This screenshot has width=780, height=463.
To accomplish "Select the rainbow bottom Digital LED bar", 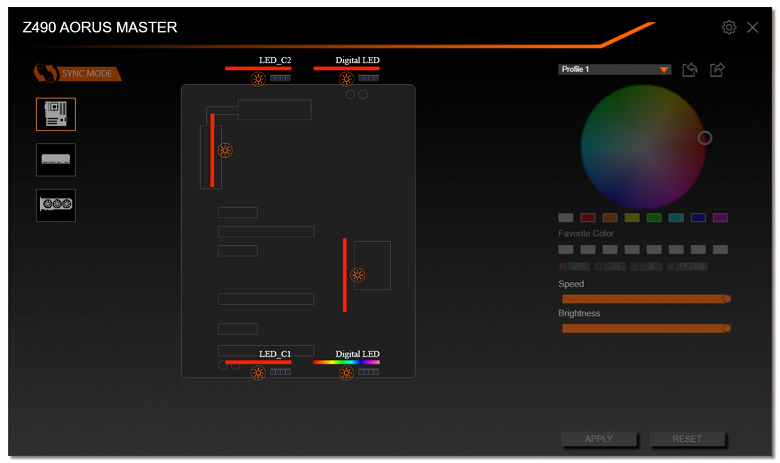I will (346, 362).
